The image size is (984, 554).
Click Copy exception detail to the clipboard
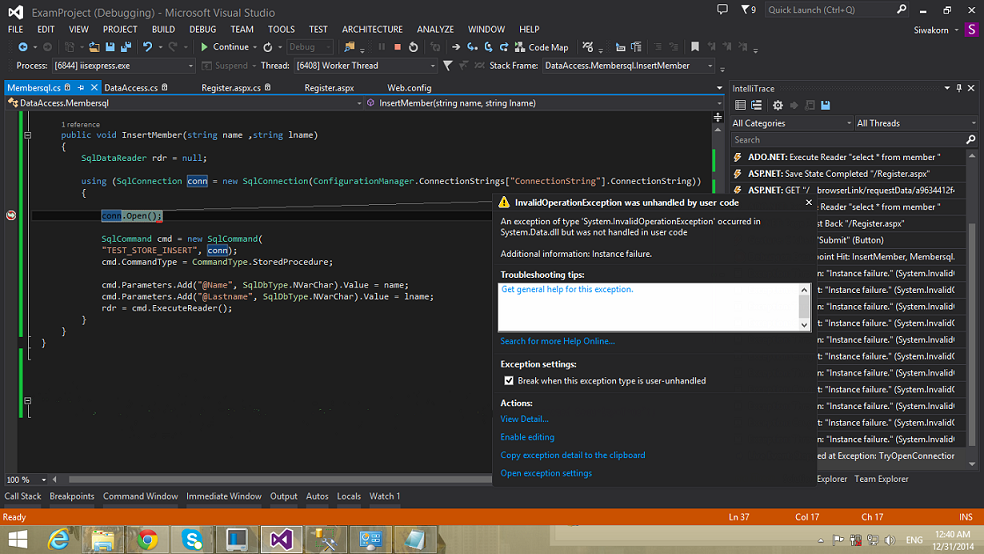572,455
